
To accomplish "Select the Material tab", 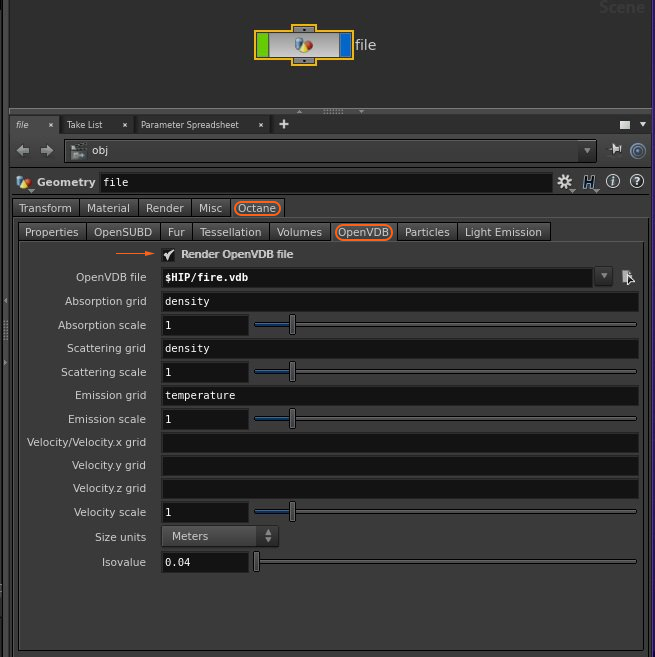I will point(108,208).
